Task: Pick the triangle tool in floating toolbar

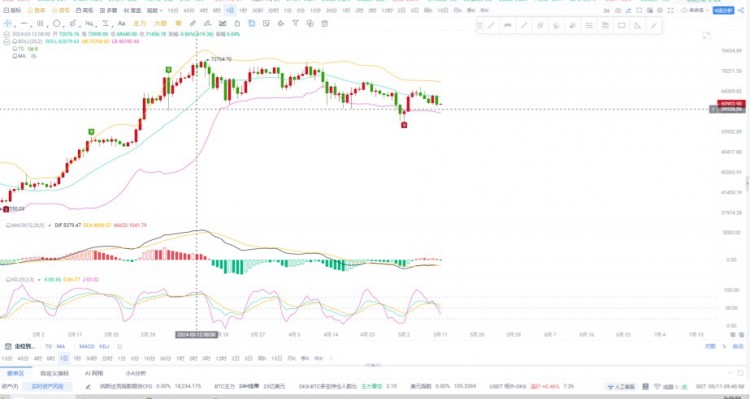Action: click(x=638, y=26)
